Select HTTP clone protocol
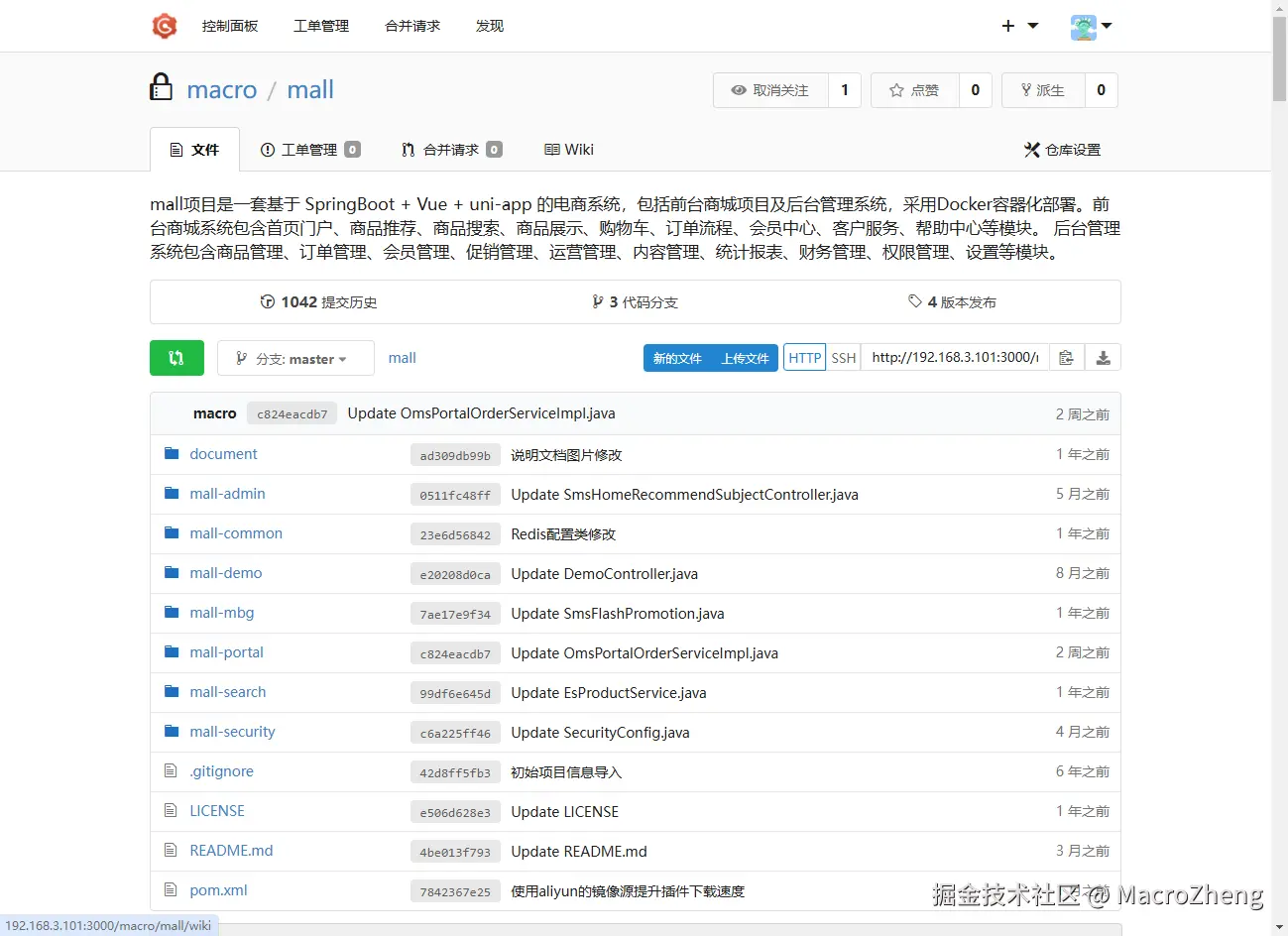The image size is (1288, 936). (x=805, y=358)
